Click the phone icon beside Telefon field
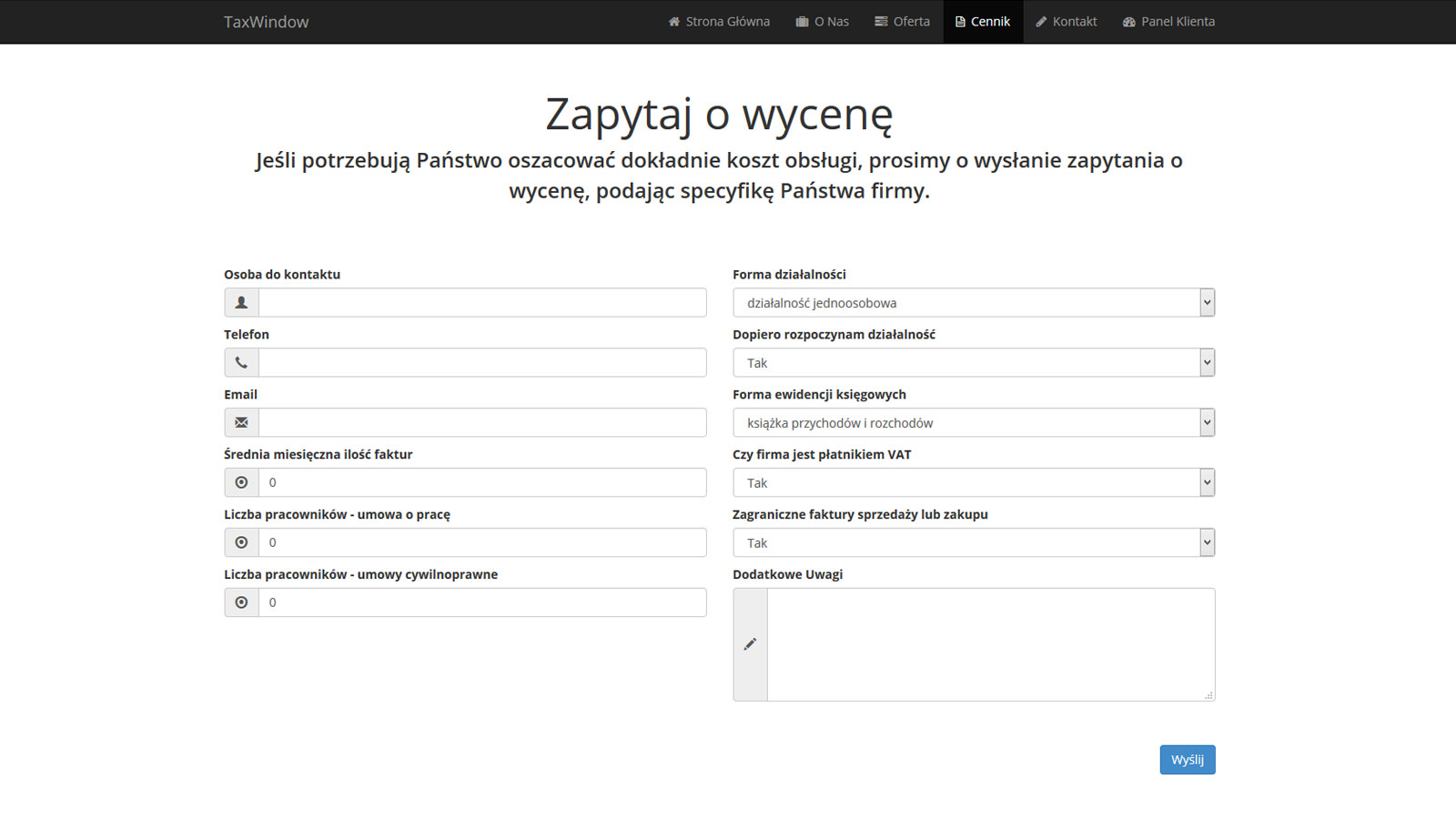Image resolution: width=1456 pixels, height=819 pixels. (241, 362)
